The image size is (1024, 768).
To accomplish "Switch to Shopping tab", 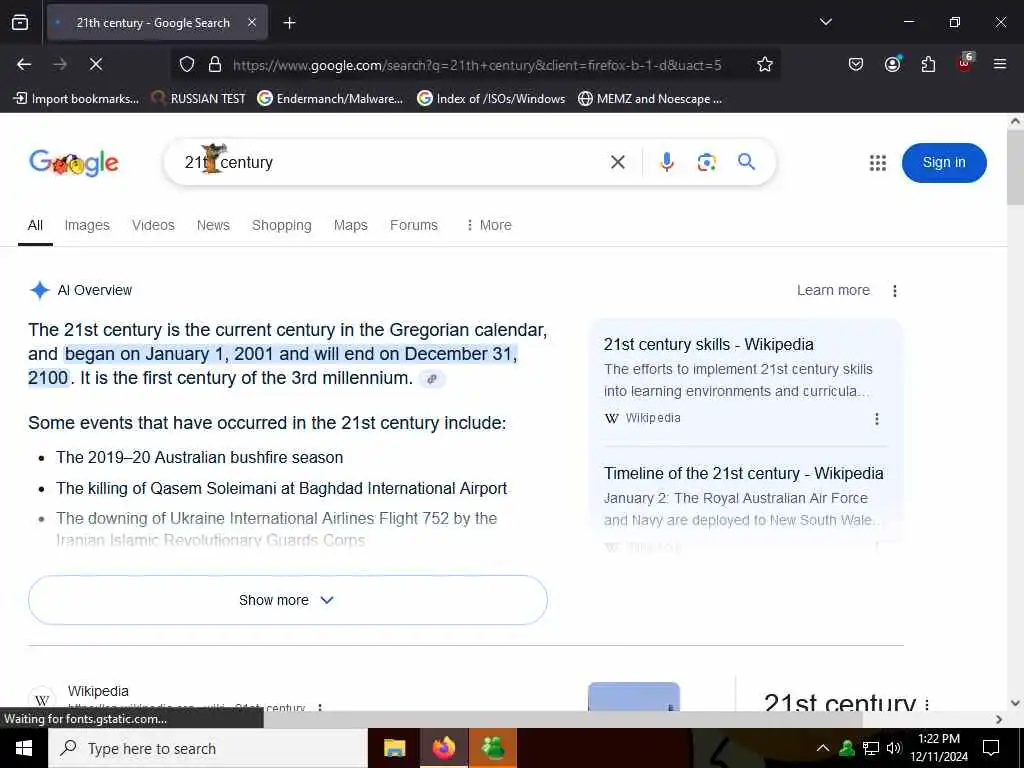I will (x=281, y=225).
